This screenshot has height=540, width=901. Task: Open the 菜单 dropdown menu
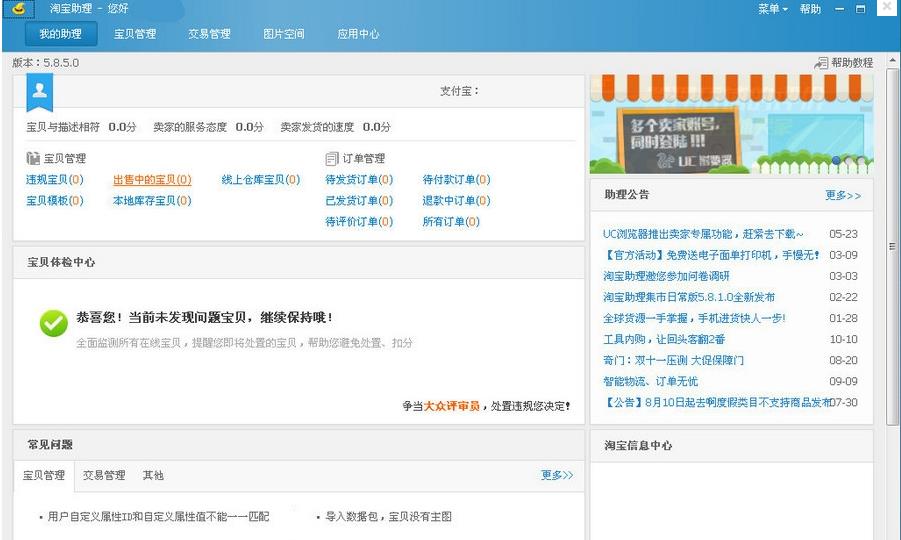pyautogui.click(x=772, y=9)
